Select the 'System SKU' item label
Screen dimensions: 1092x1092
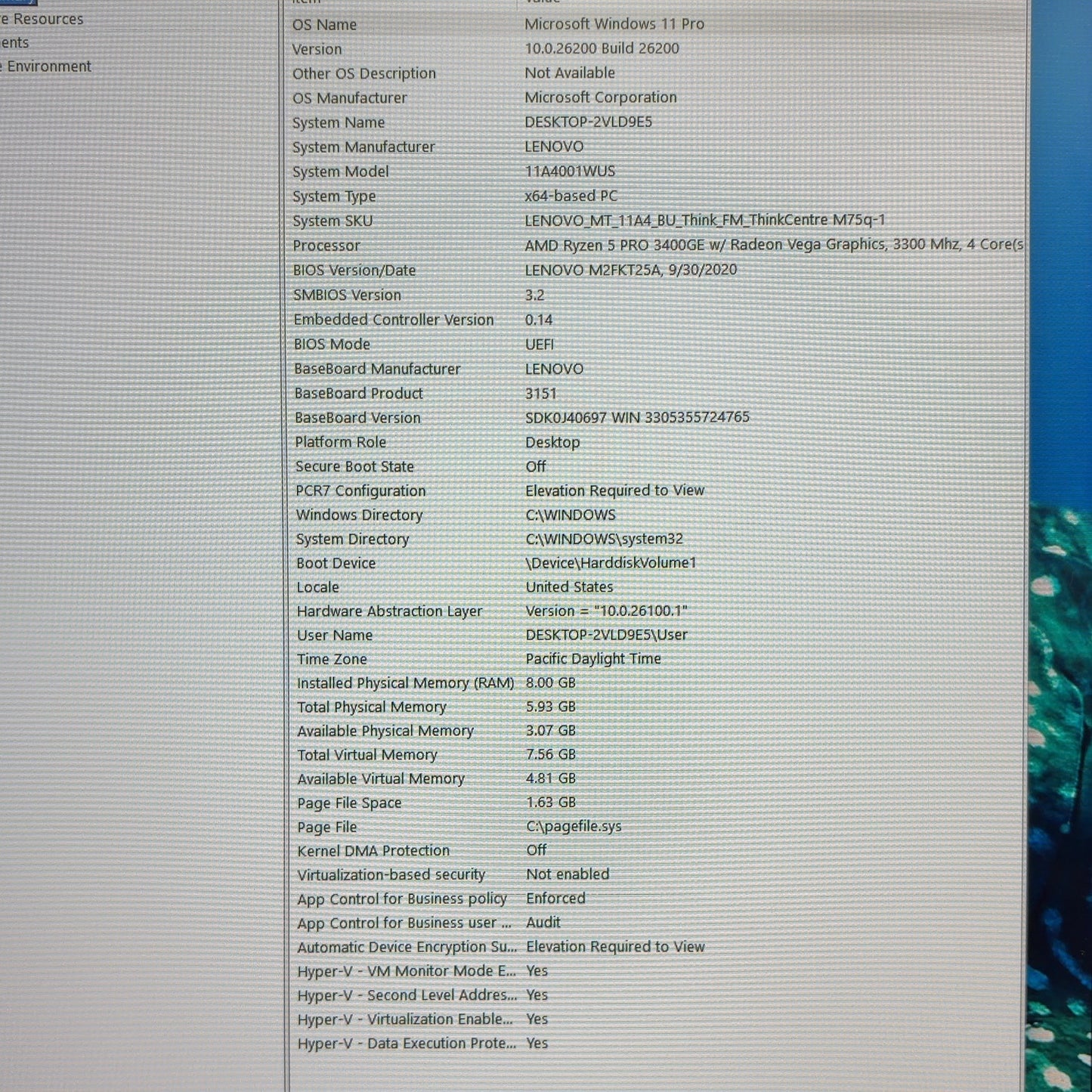pyautogui.click(x=333, y=221)
